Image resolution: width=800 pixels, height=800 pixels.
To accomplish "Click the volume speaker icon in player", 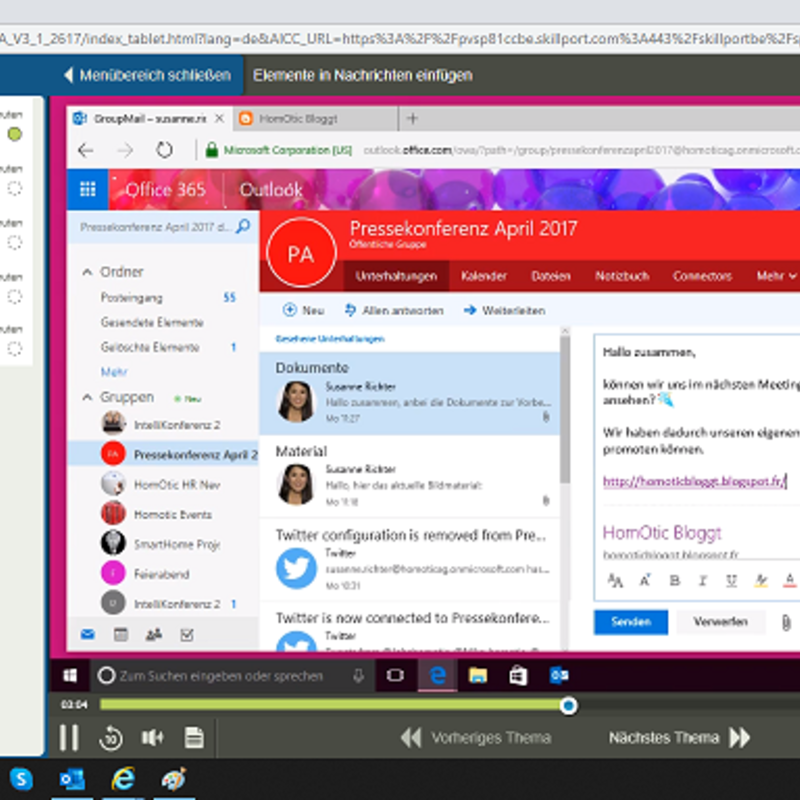I will click(x=152, y=737).
